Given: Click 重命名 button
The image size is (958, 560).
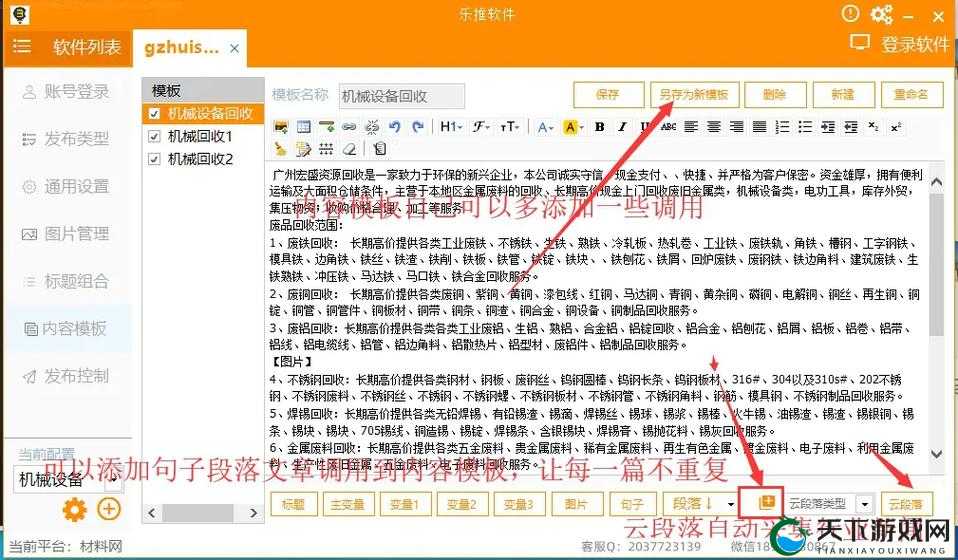Looking at the screenshot, I should click(912, 95).
